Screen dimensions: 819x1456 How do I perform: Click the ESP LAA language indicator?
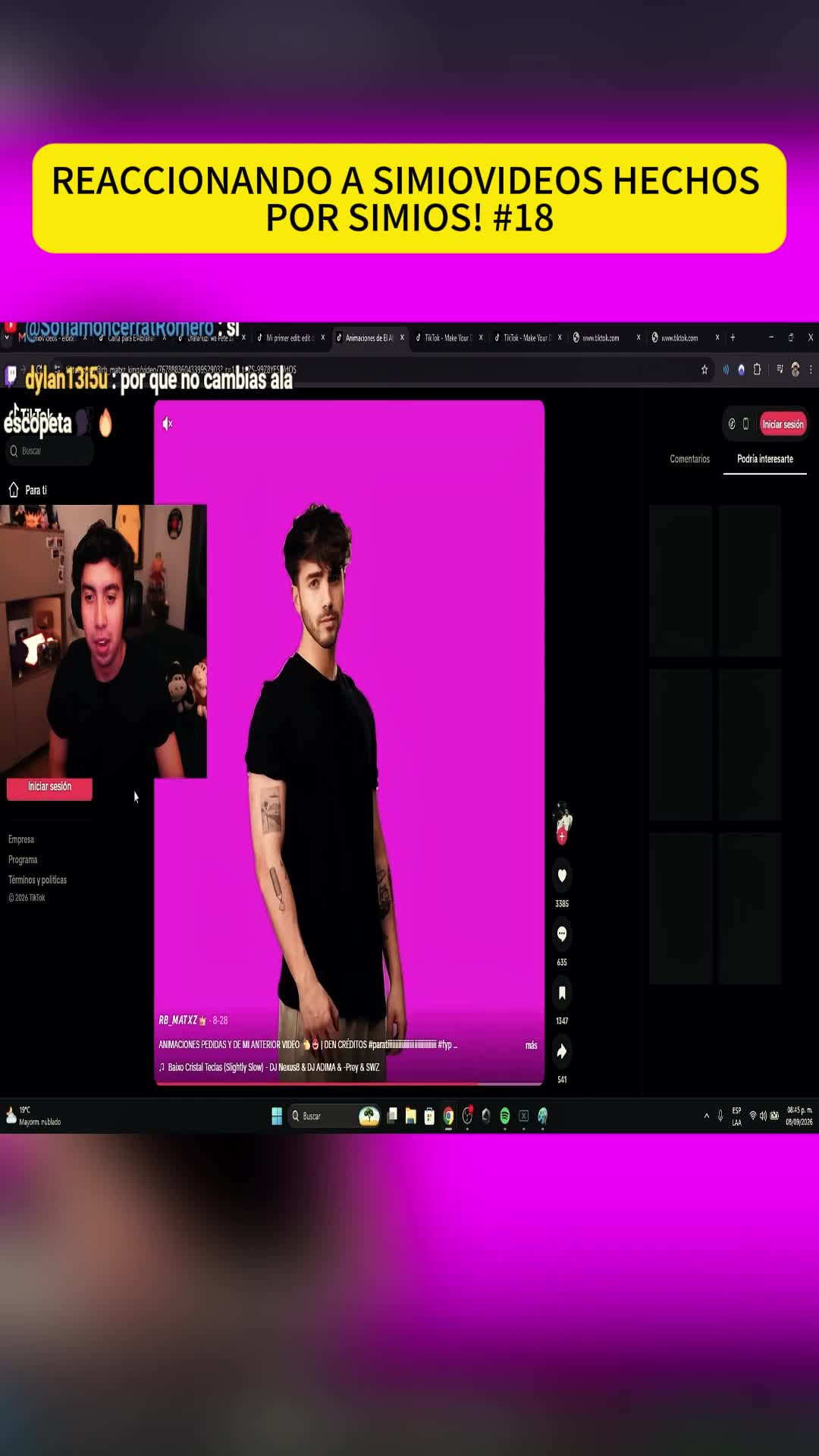pos(736,1116)
